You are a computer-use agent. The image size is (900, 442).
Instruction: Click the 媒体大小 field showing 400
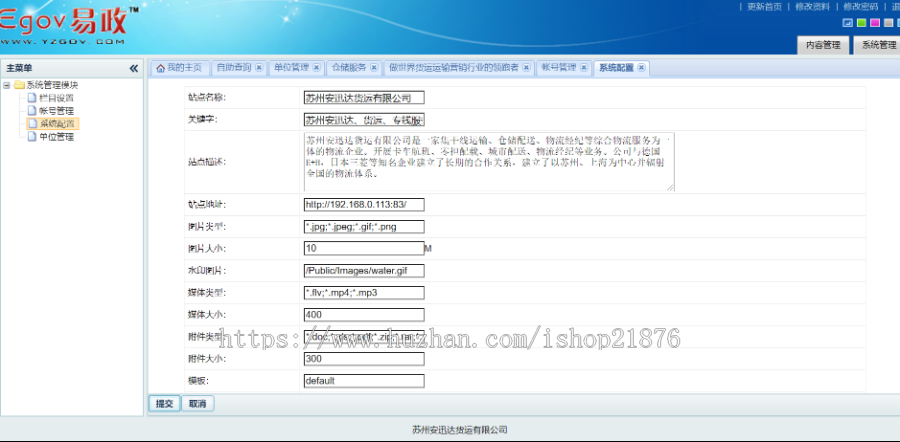click(364, 315)
